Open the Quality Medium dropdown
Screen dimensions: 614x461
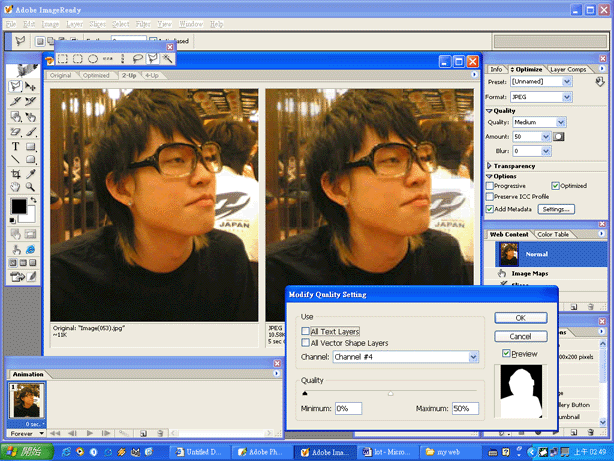561,122
